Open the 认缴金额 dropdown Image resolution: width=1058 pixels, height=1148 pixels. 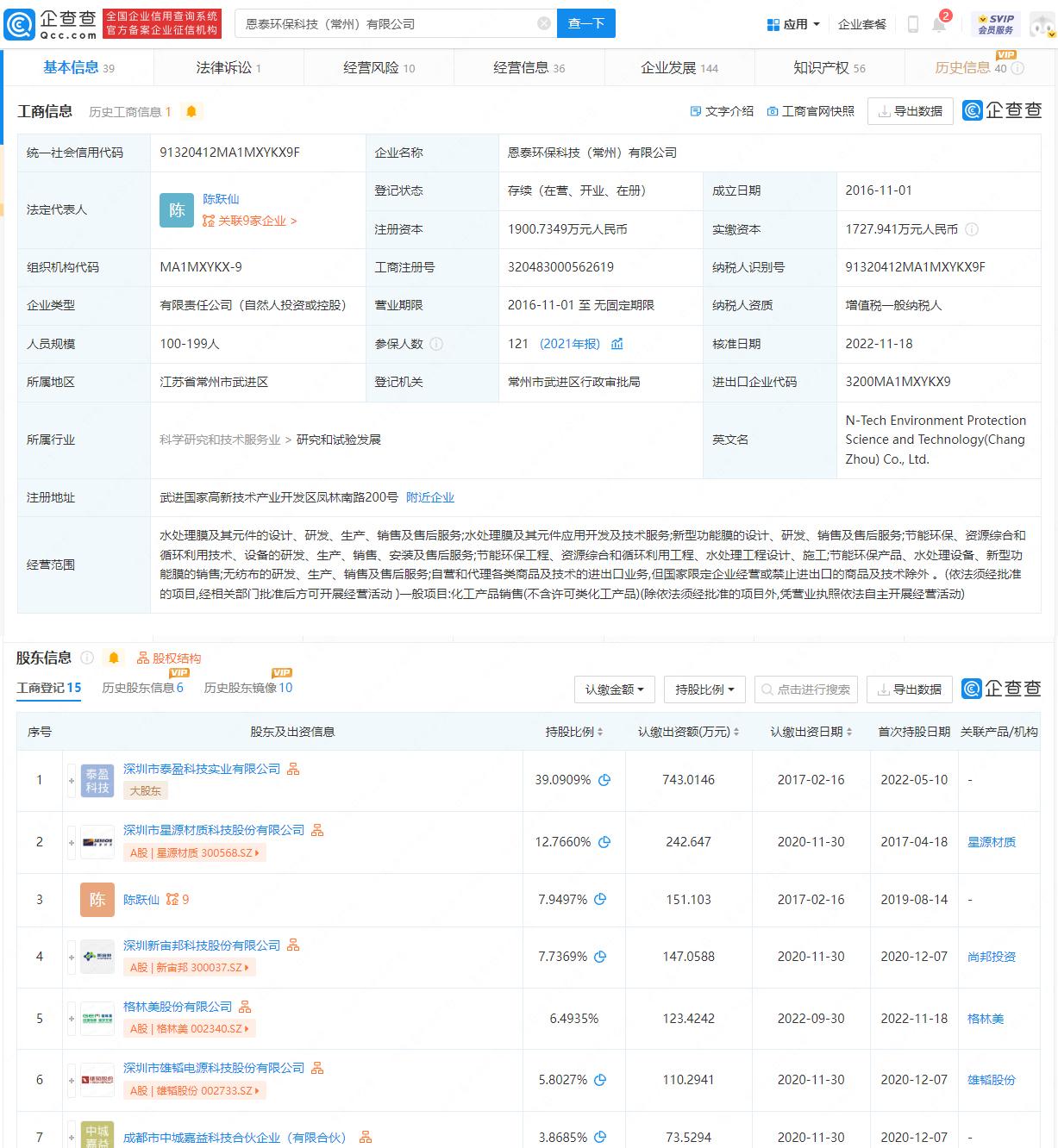(614, 689)
